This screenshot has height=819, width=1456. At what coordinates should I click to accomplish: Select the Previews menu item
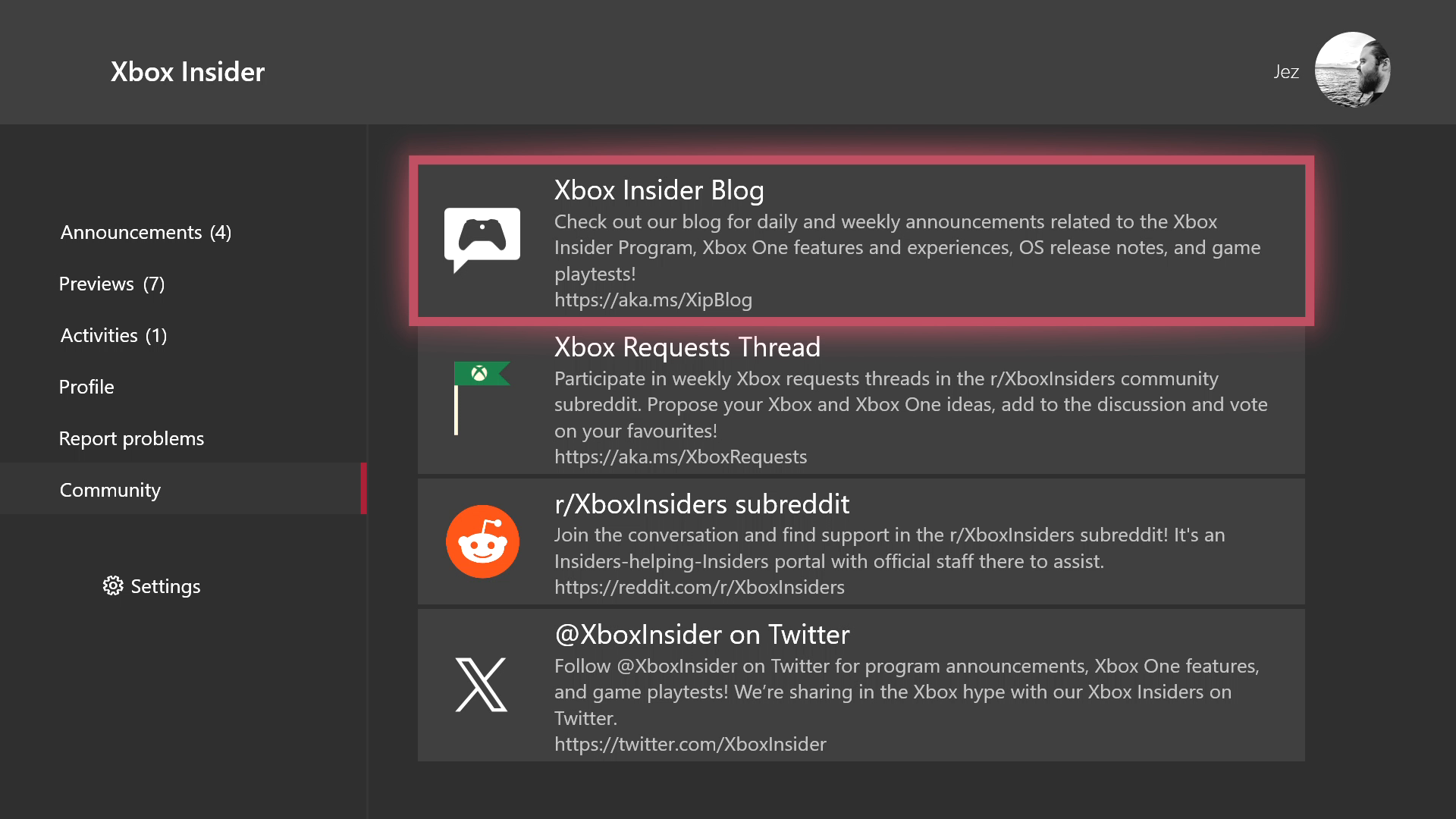click(x=112, y=283)
